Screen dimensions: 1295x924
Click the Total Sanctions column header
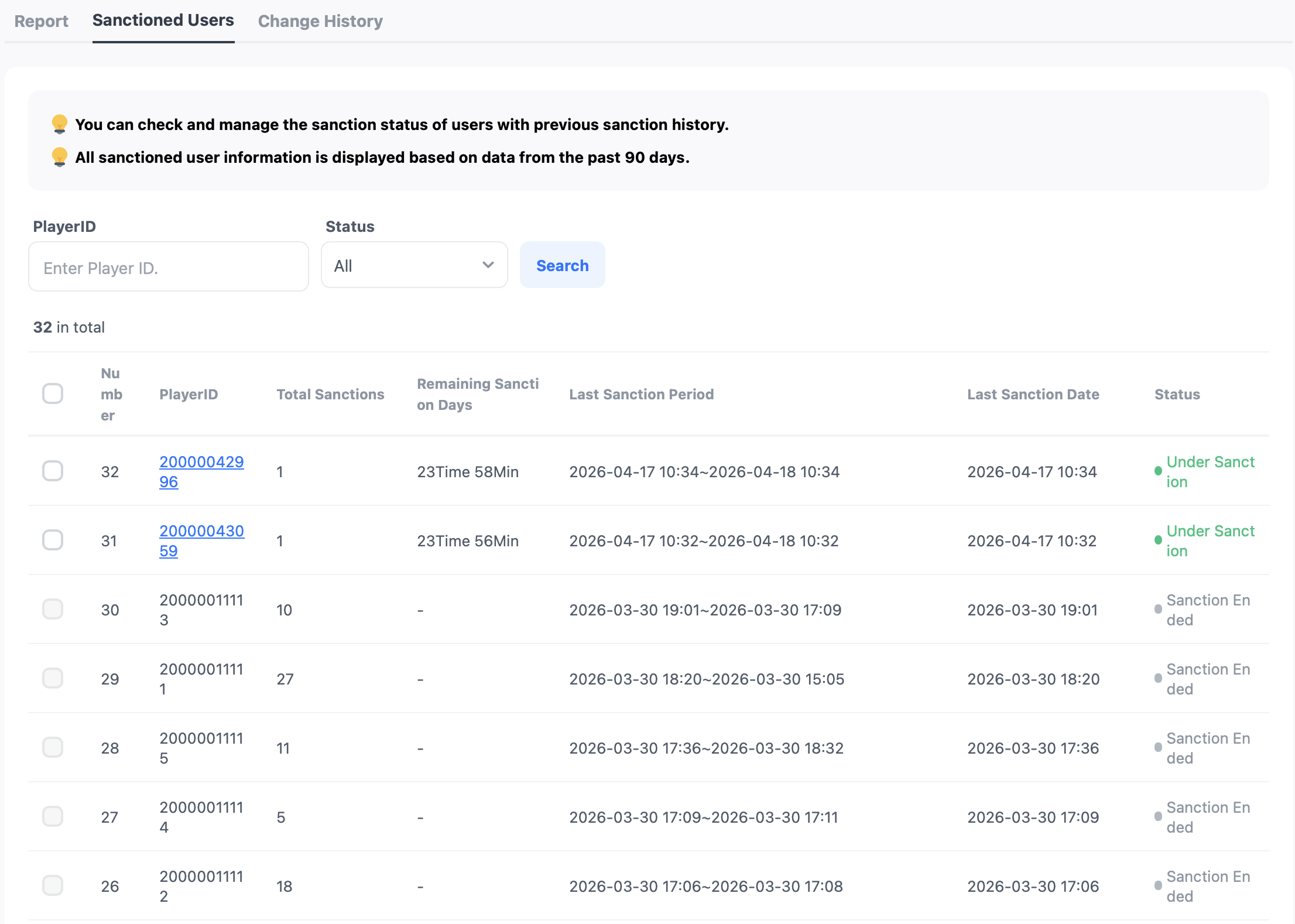[x=330, y=394]
